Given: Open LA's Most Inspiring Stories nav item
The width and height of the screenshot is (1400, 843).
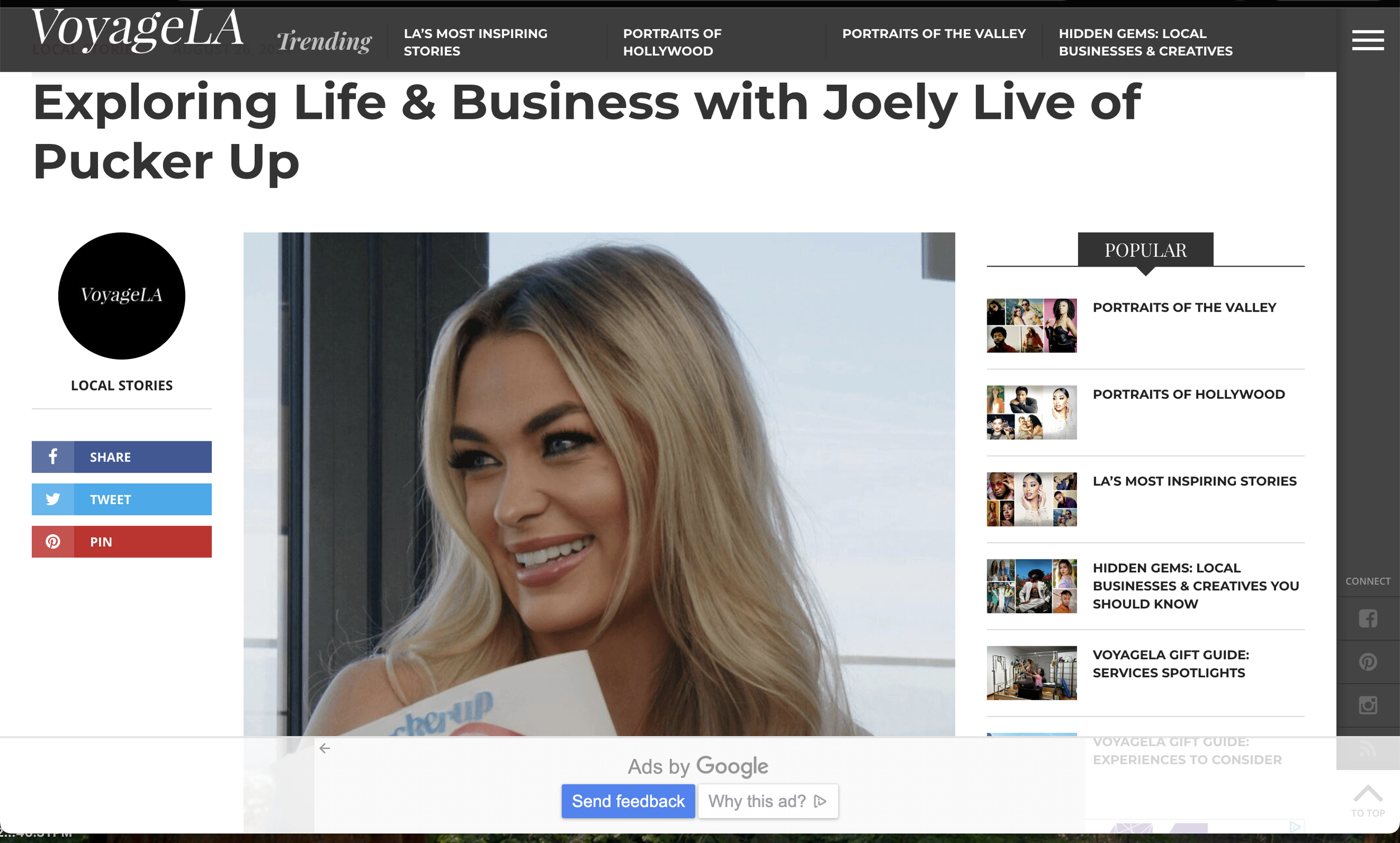Looking at the screenshot, I should 476,42.
